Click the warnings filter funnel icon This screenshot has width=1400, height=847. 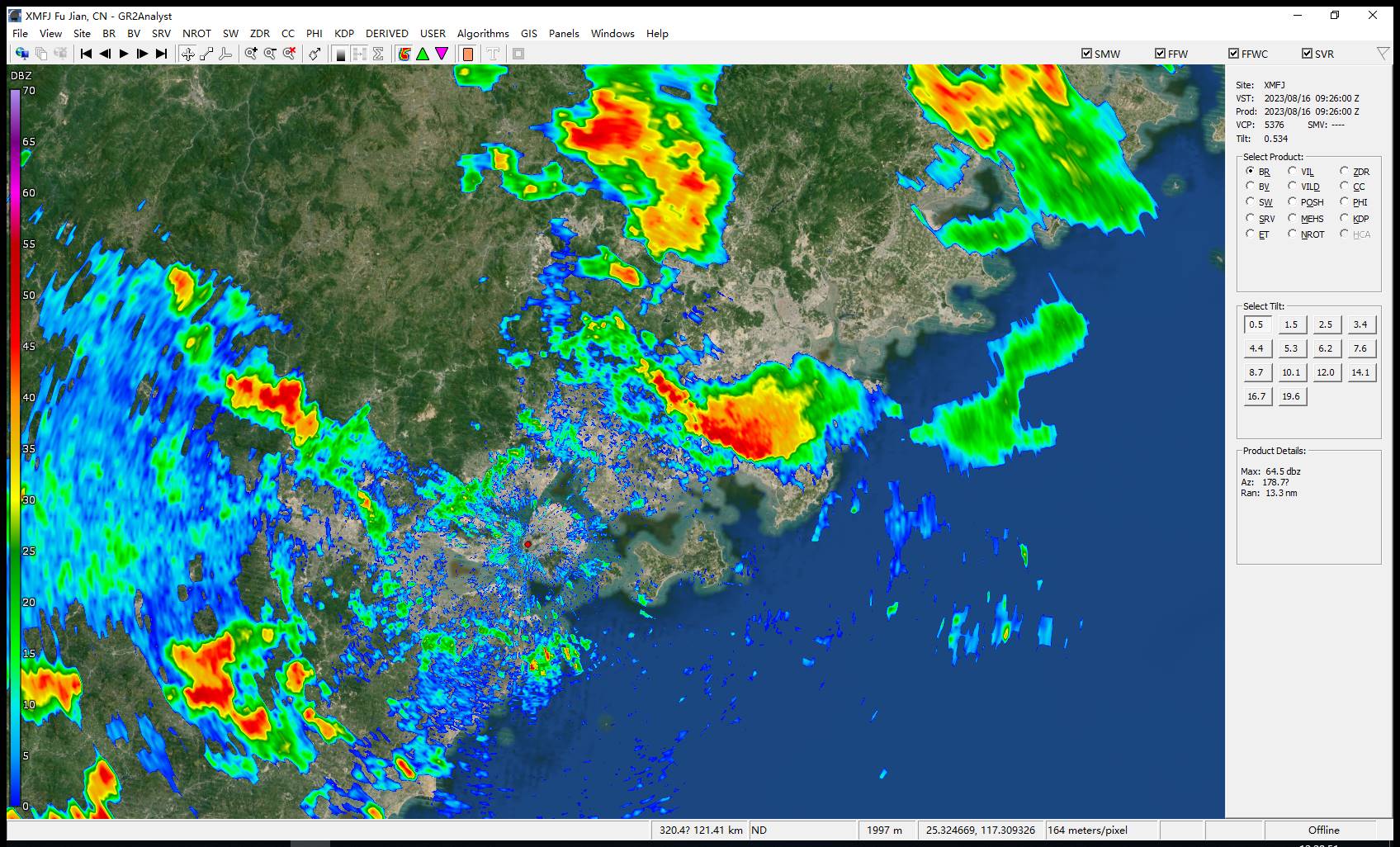[x=1383, y=54]
